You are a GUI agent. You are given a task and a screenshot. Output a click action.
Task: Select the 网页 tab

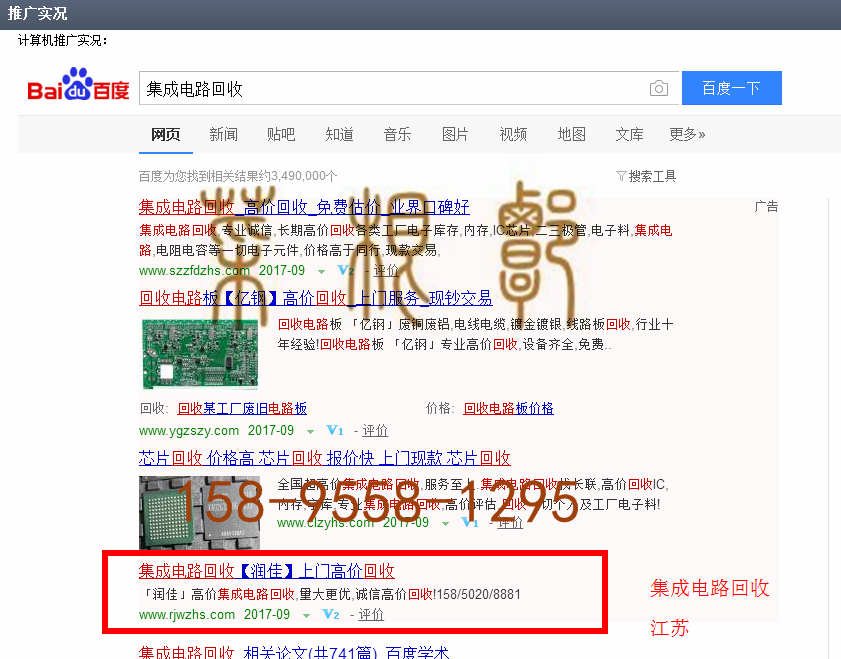166,134
